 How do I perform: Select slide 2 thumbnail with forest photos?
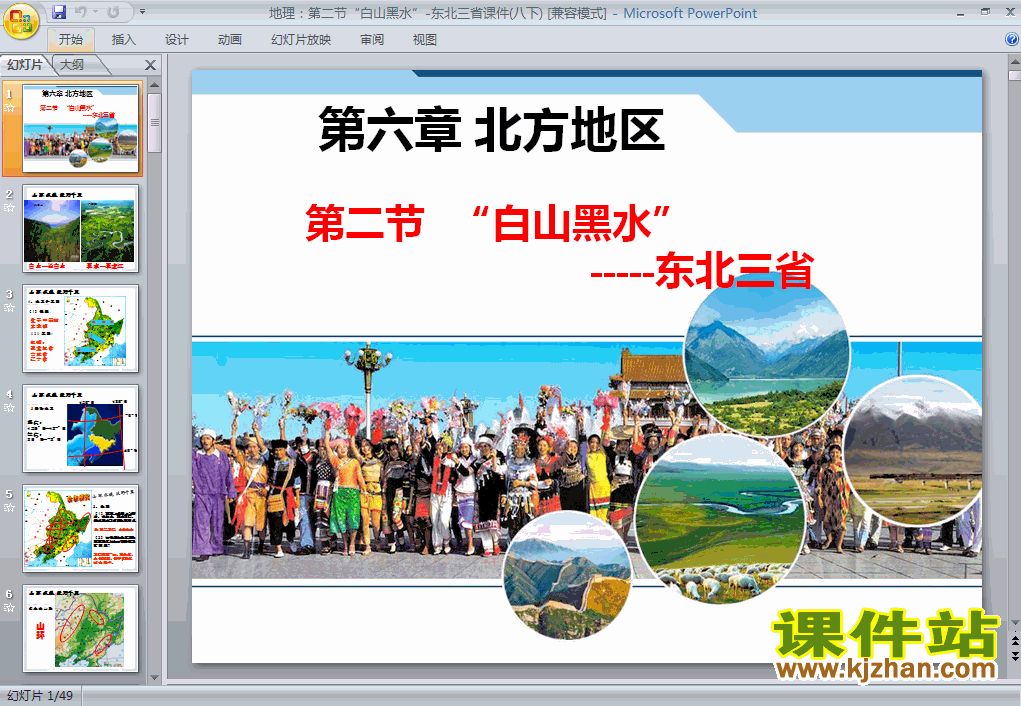coord(81,229)
